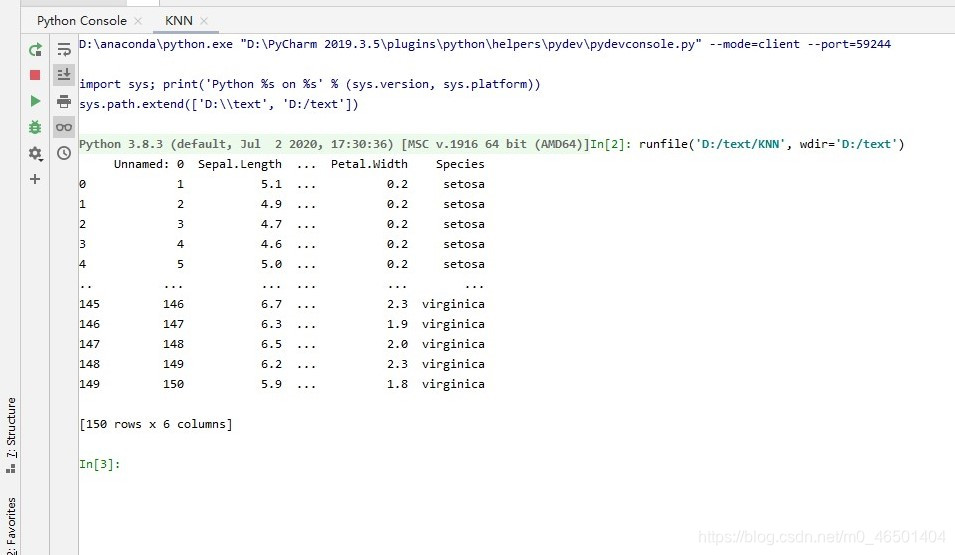Click the Species column header
The width and height of the screenshot is (955, 555).
click(x=460, y=164)
